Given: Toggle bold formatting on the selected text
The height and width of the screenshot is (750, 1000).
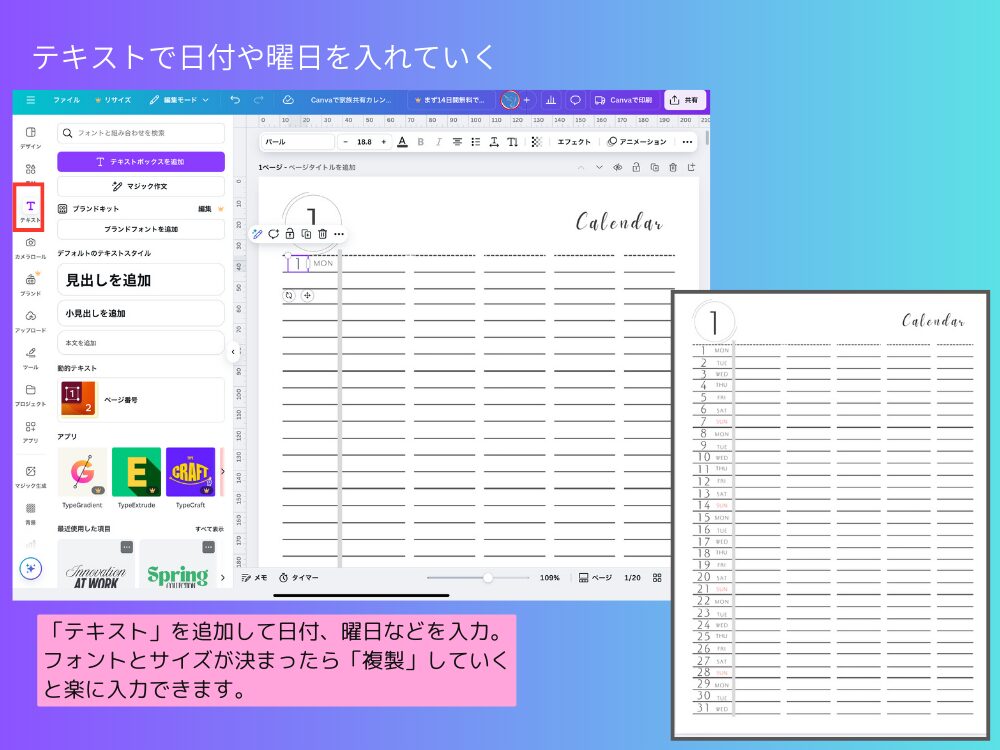Looking at the screenshot, I should [x=419, y=141].
